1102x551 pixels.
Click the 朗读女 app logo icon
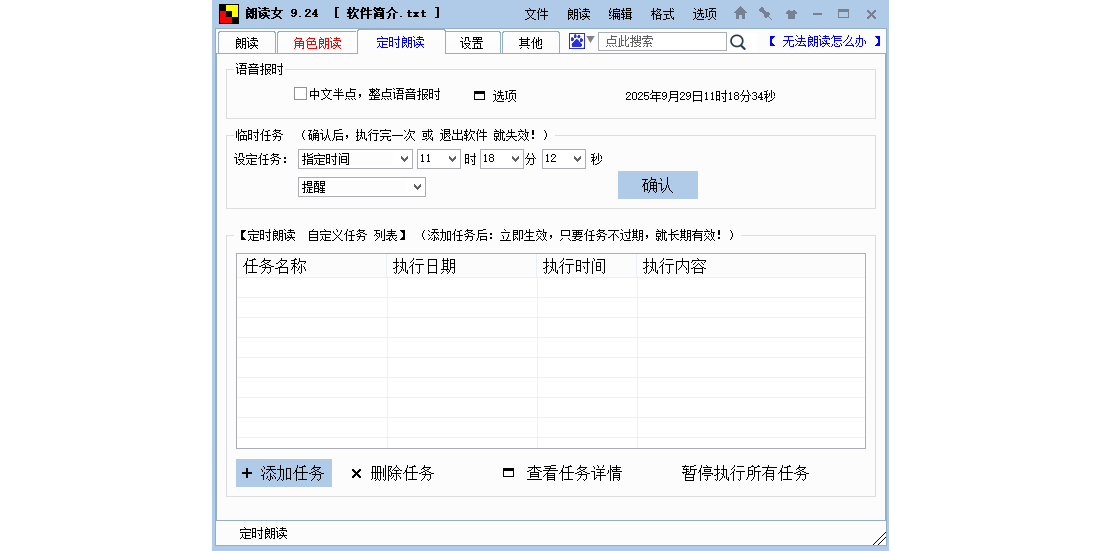229,14
